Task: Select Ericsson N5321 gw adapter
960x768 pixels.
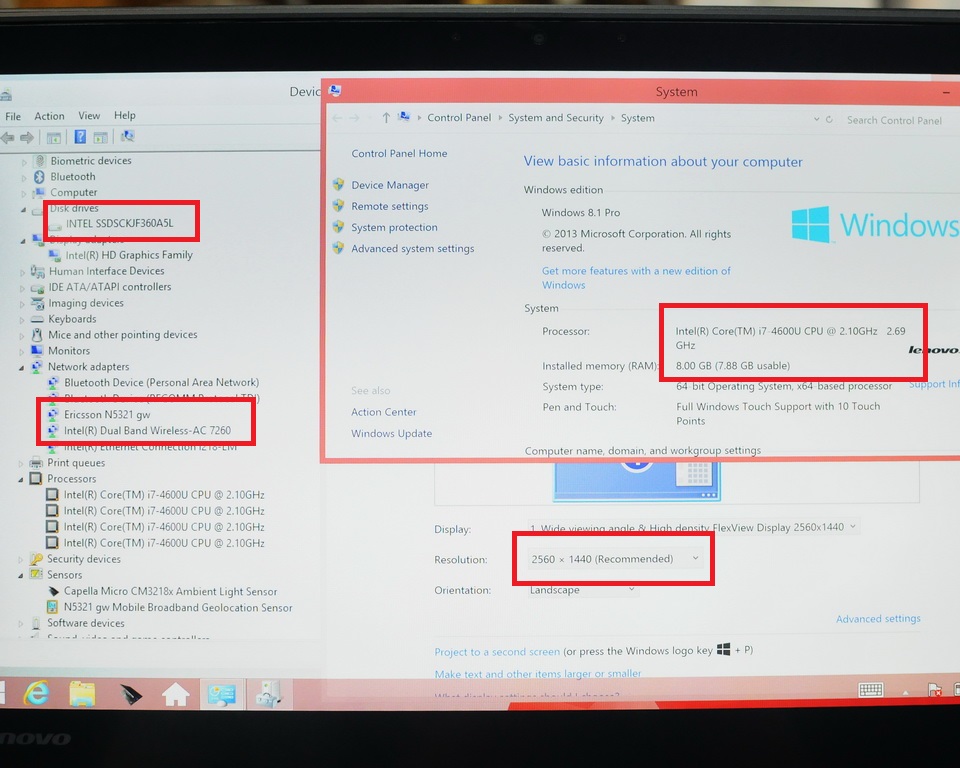Action: coord(107,415)
